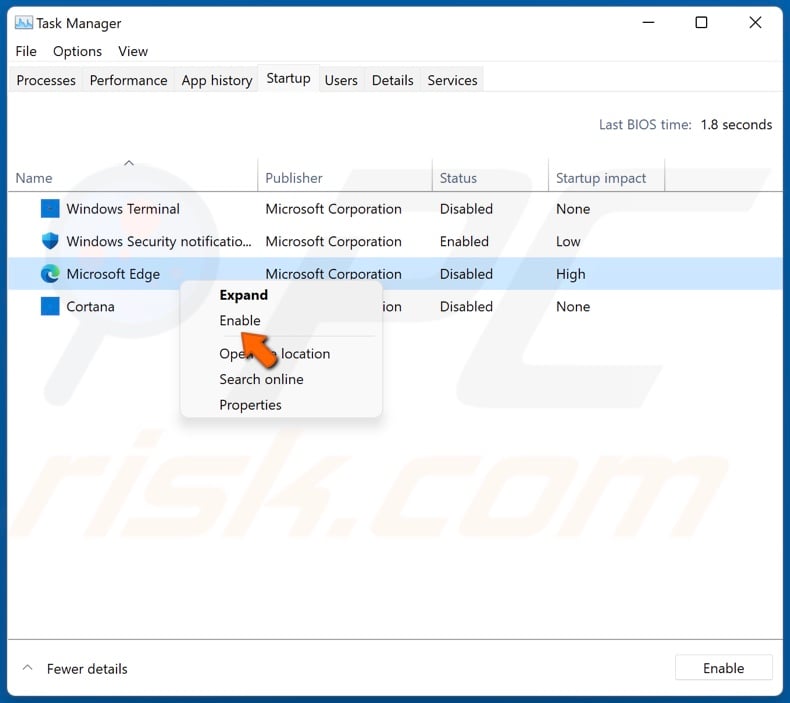Choose Enable in the context menu
This screenshot has width=790, height=703.
[x=240, y=321]
